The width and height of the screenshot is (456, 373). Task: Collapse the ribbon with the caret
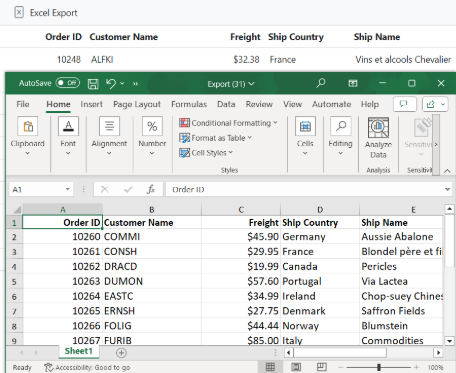(x=447, y=171)
